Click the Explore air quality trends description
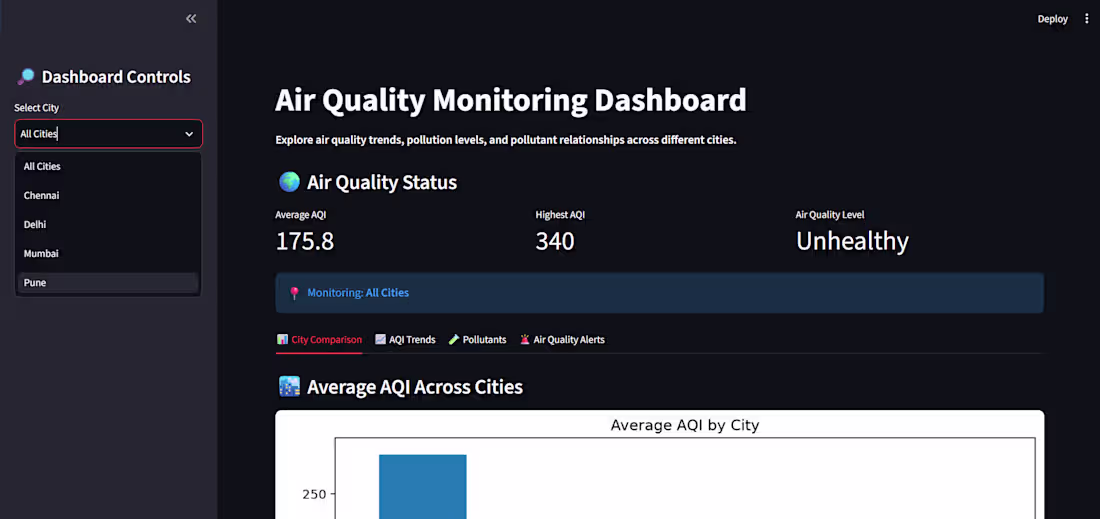 [x=506, y=140]
